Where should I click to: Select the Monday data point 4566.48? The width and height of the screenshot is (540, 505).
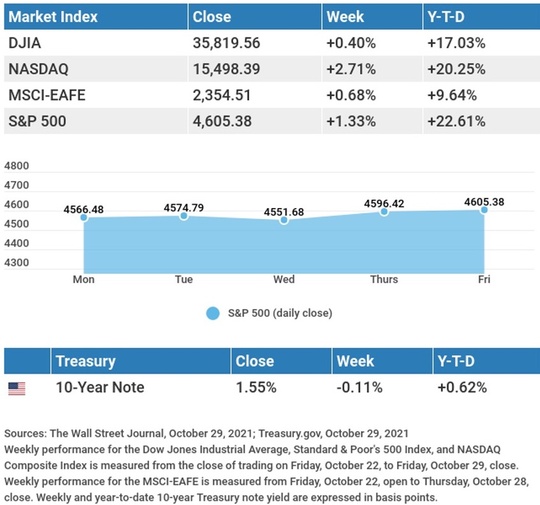tap(84, 217)
